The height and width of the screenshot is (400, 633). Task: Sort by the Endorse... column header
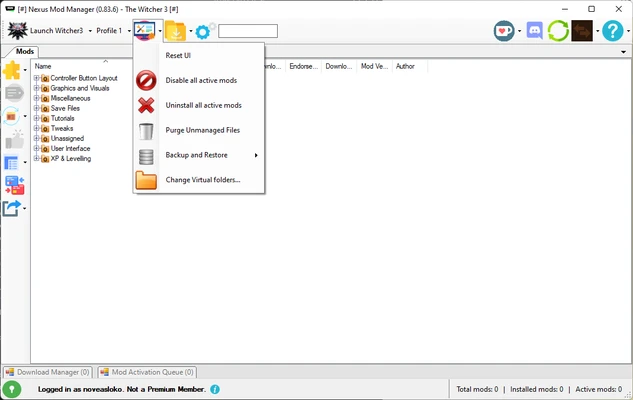coord(304,66)
